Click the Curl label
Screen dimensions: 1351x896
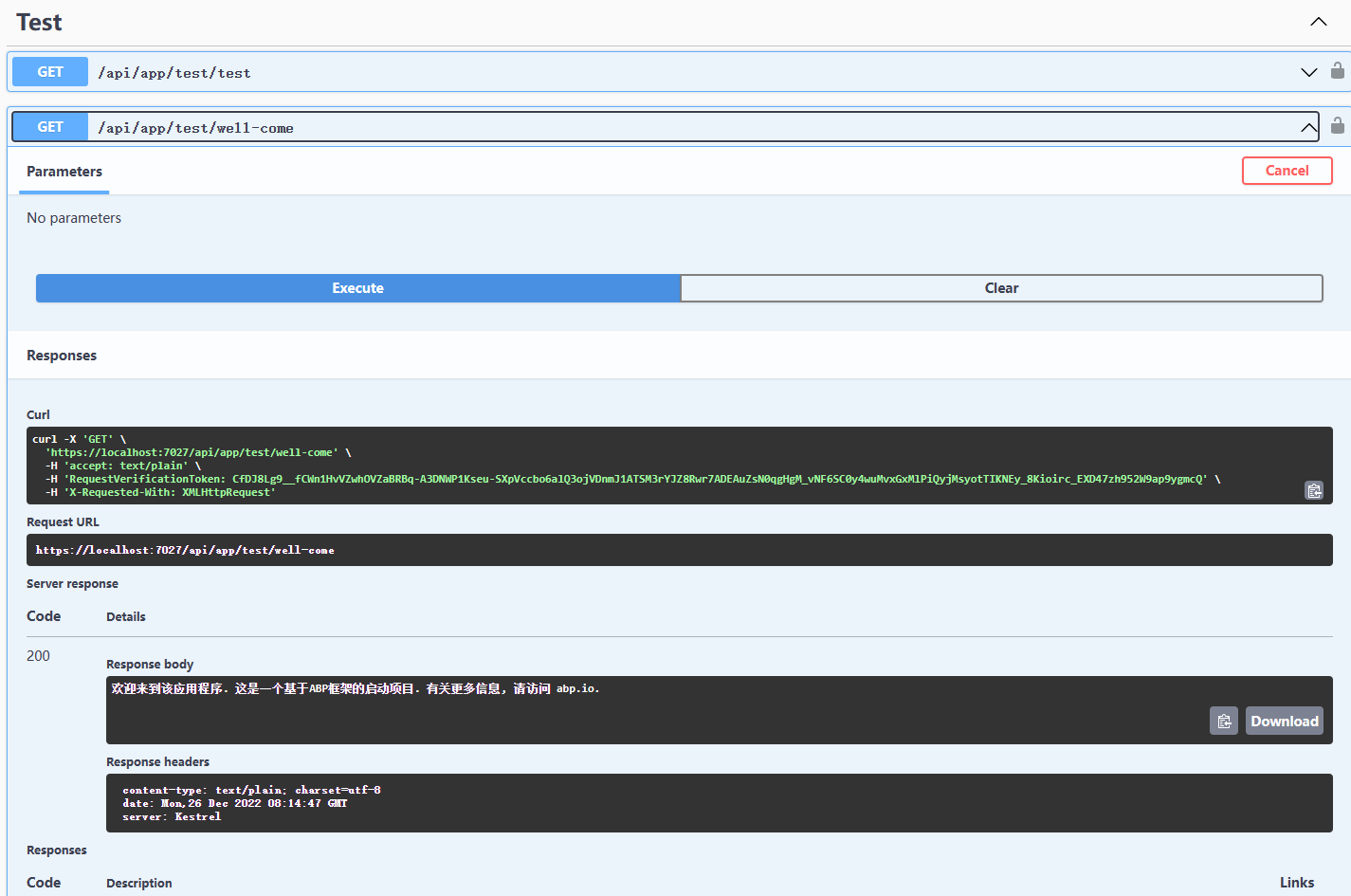(38, 415)
